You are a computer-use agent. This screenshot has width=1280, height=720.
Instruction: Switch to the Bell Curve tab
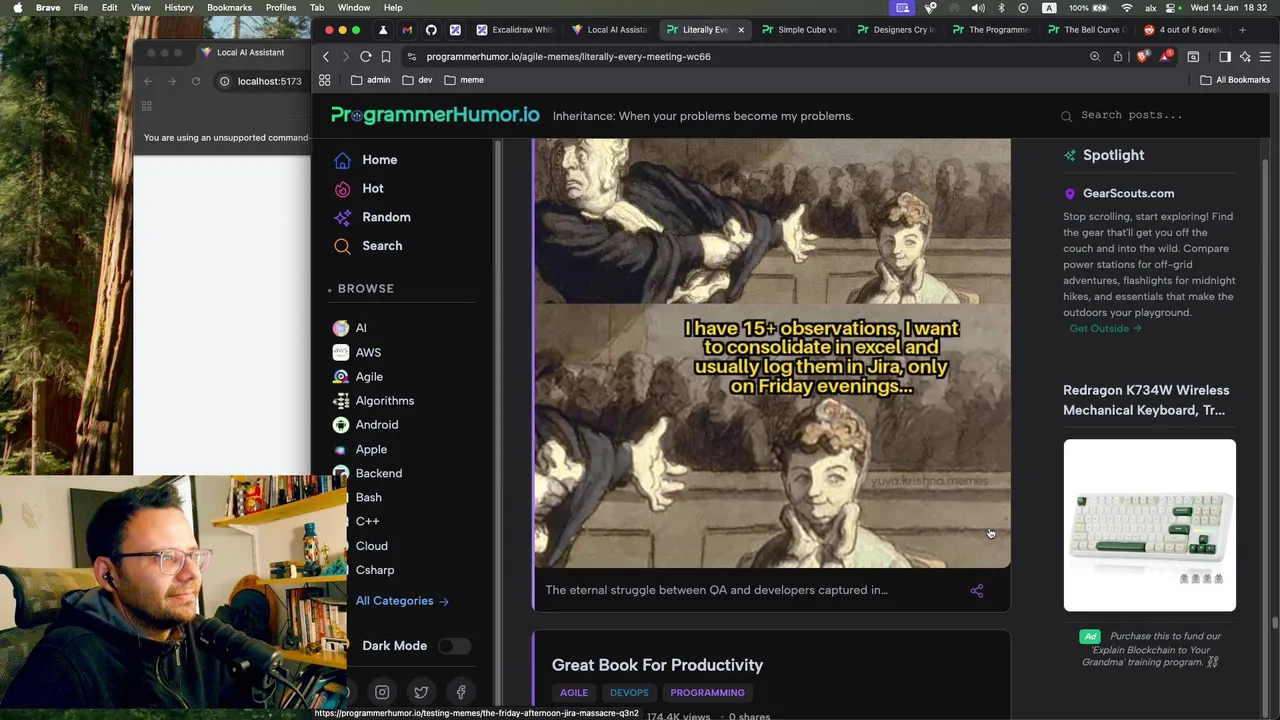pyautogui.click(x=1087, y=30)
